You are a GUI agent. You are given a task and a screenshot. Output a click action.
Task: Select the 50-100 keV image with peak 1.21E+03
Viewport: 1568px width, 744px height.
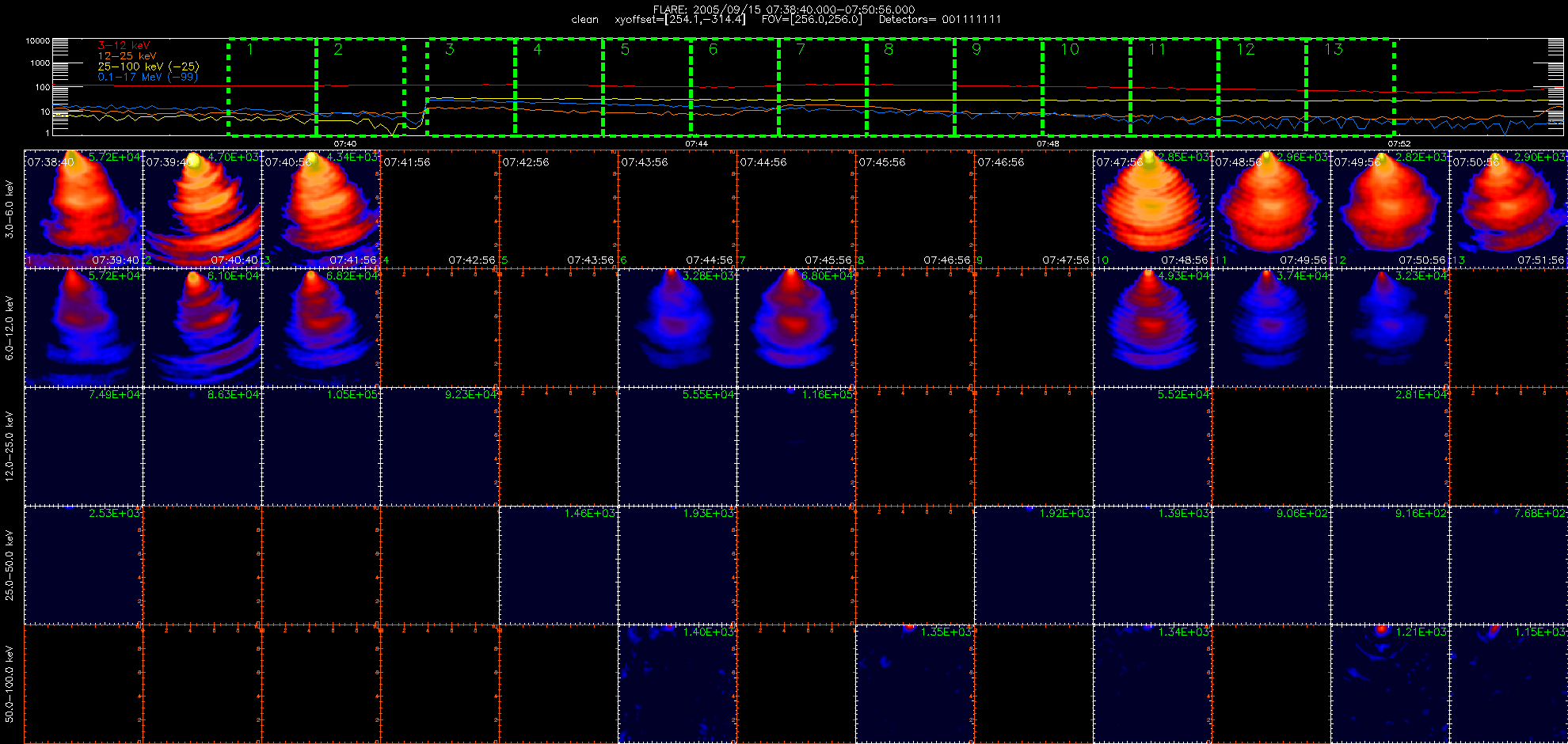pos(1390,684)
